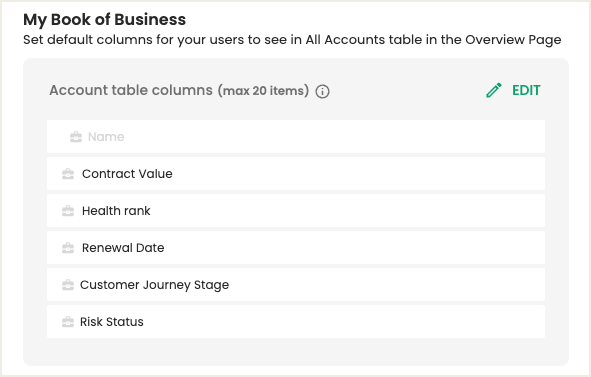Open the info icon next to max items
591x377 pixels.
(x=322, y=91)
